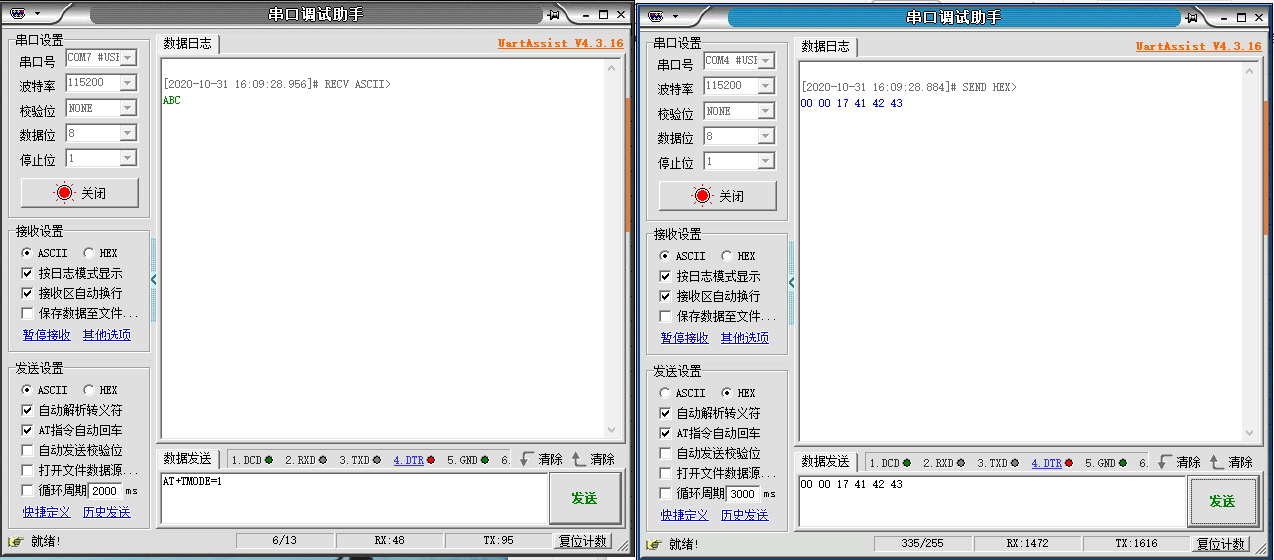Select 数据日志 tab in COM4 window

coord(826,46)
